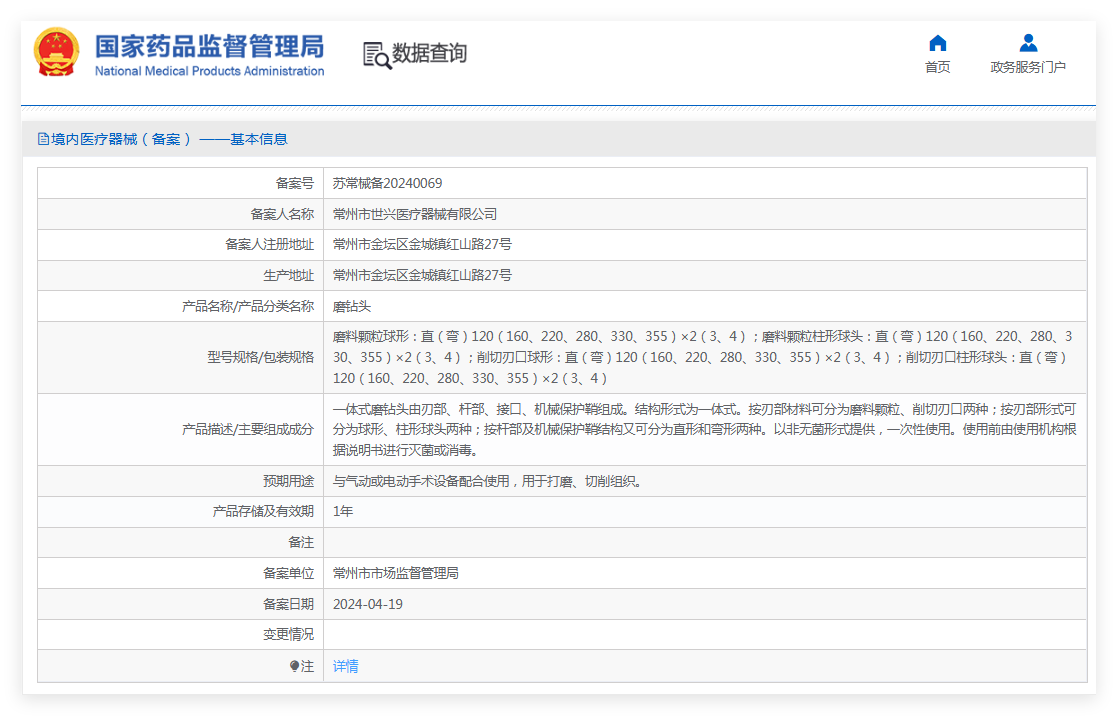Click the 备注 row label

(301, 542)
